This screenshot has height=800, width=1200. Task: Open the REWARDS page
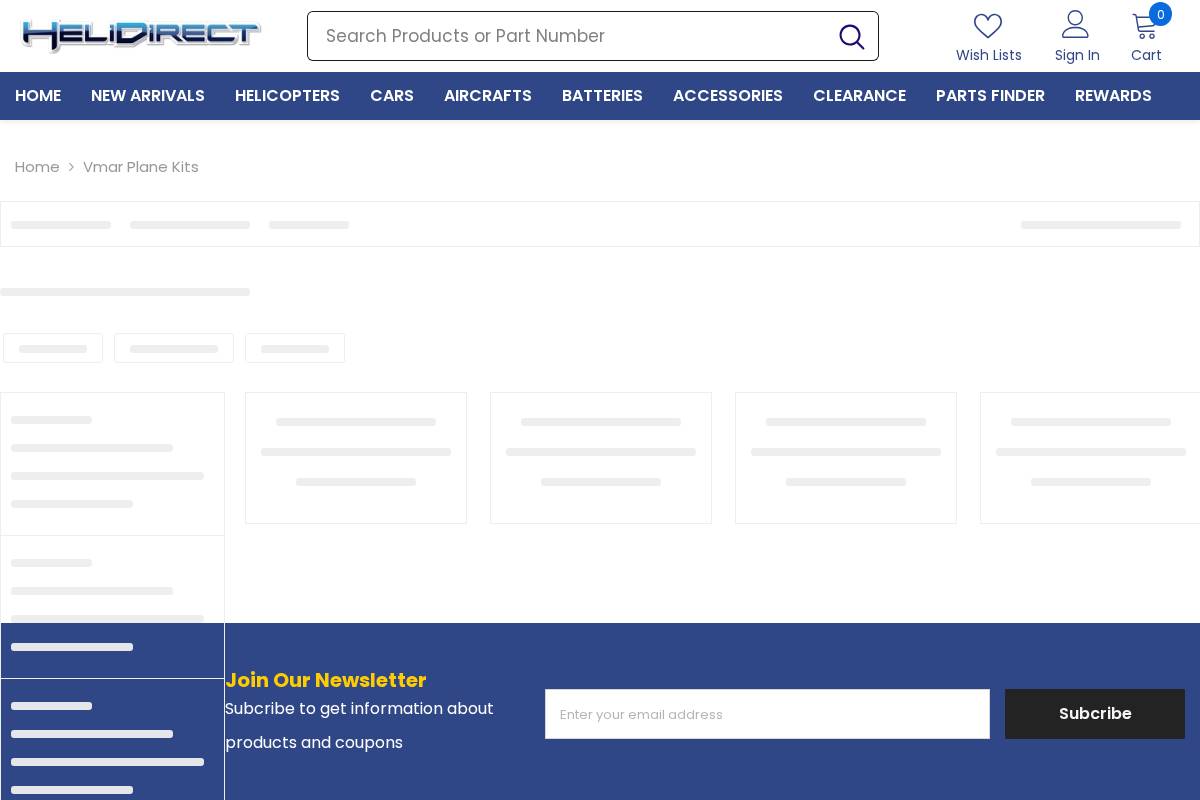[1113, 95]
